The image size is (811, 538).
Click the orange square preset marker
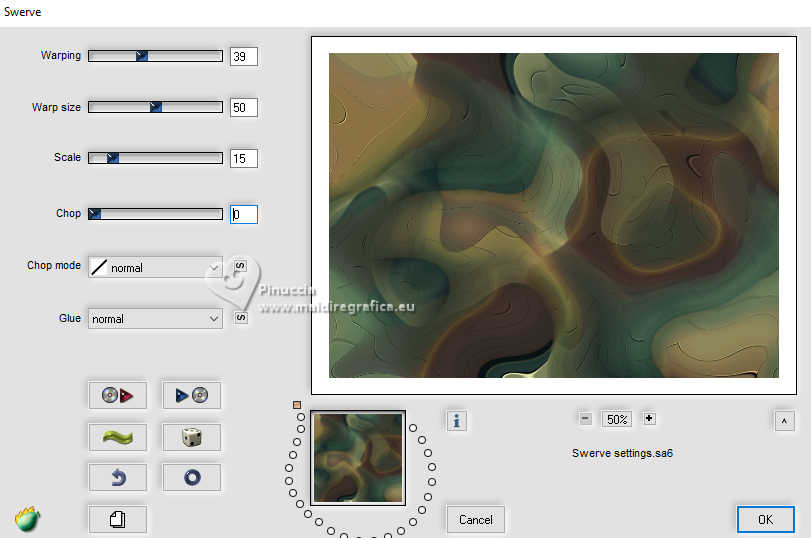tap(297, 405)
